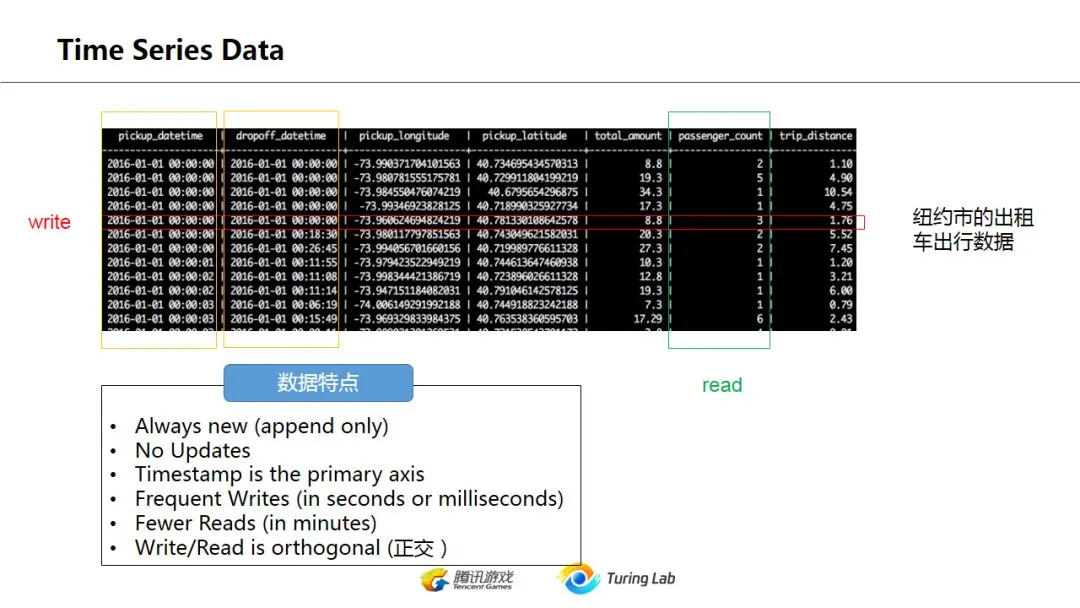The height and width of the screenshot is (608, 1080).
Task: Click dropoff time 2016-01-01 00:11:55
Action: point(284,262)
